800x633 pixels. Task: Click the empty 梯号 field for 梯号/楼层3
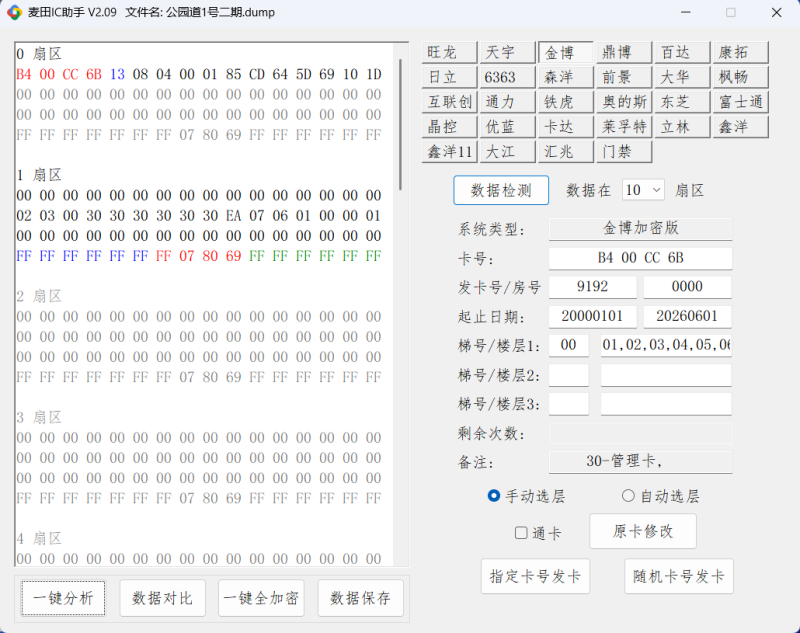[569, 404]
